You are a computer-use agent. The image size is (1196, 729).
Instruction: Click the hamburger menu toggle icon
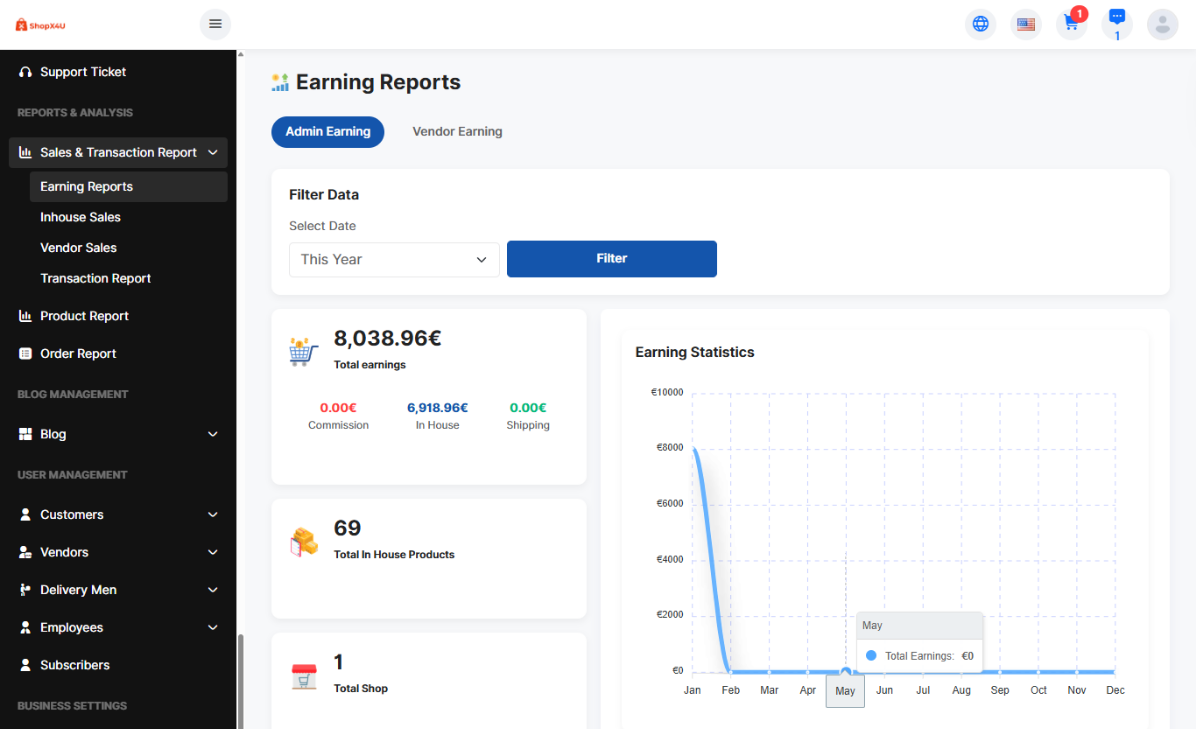[215, 24]
